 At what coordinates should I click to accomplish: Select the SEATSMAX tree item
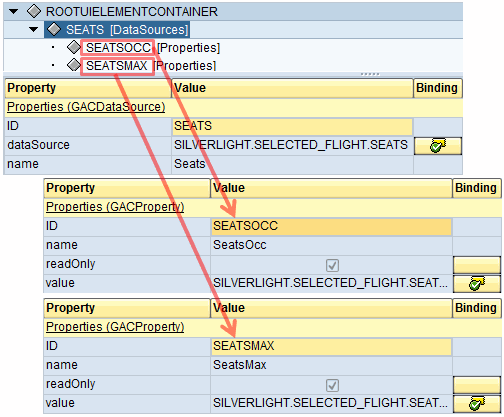117,66
